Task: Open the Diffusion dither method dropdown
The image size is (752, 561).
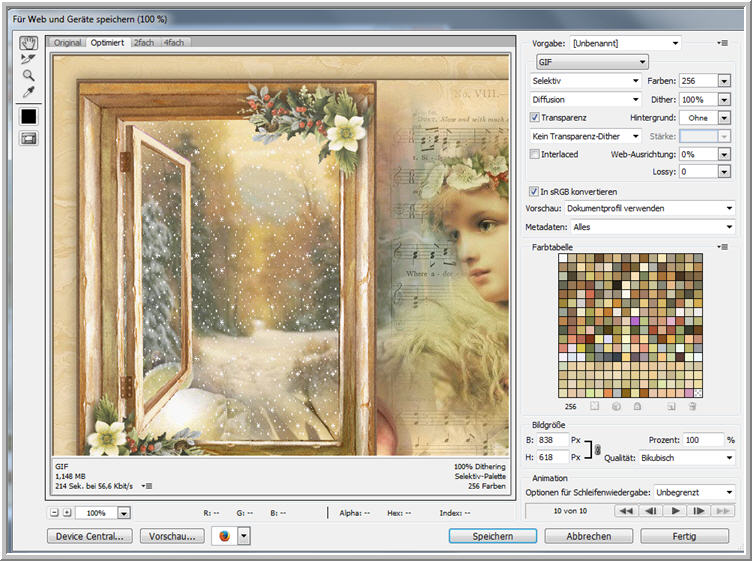Action: pyautogui.click(x=585, y=99)
